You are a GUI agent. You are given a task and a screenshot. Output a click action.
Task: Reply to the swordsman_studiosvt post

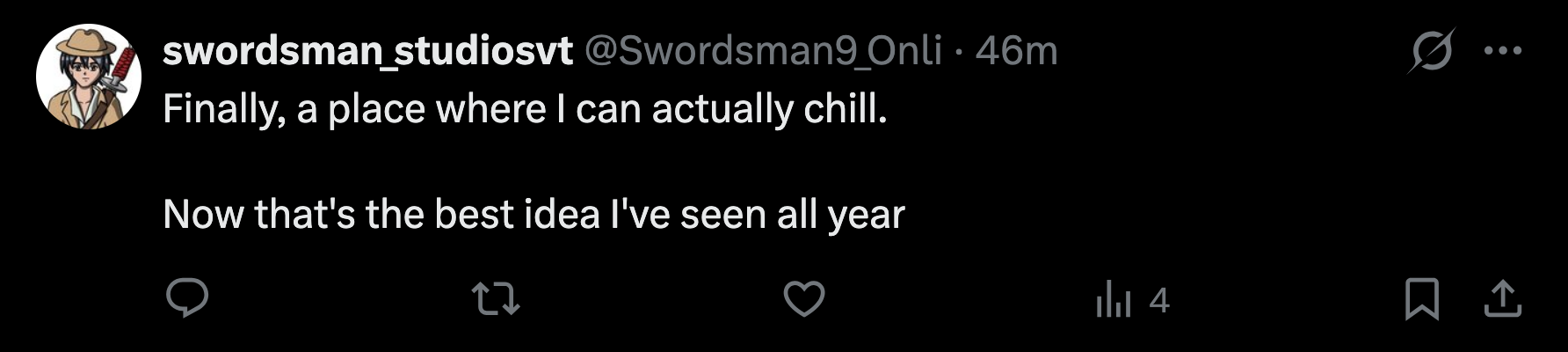tap(187, 299)
